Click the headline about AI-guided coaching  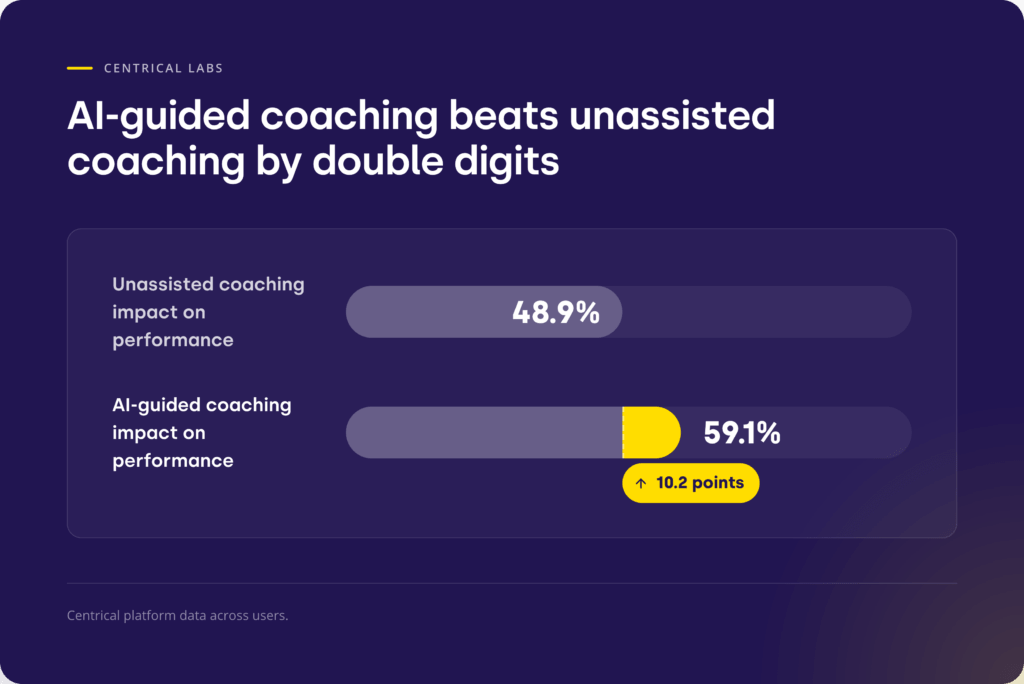point(421,138)
